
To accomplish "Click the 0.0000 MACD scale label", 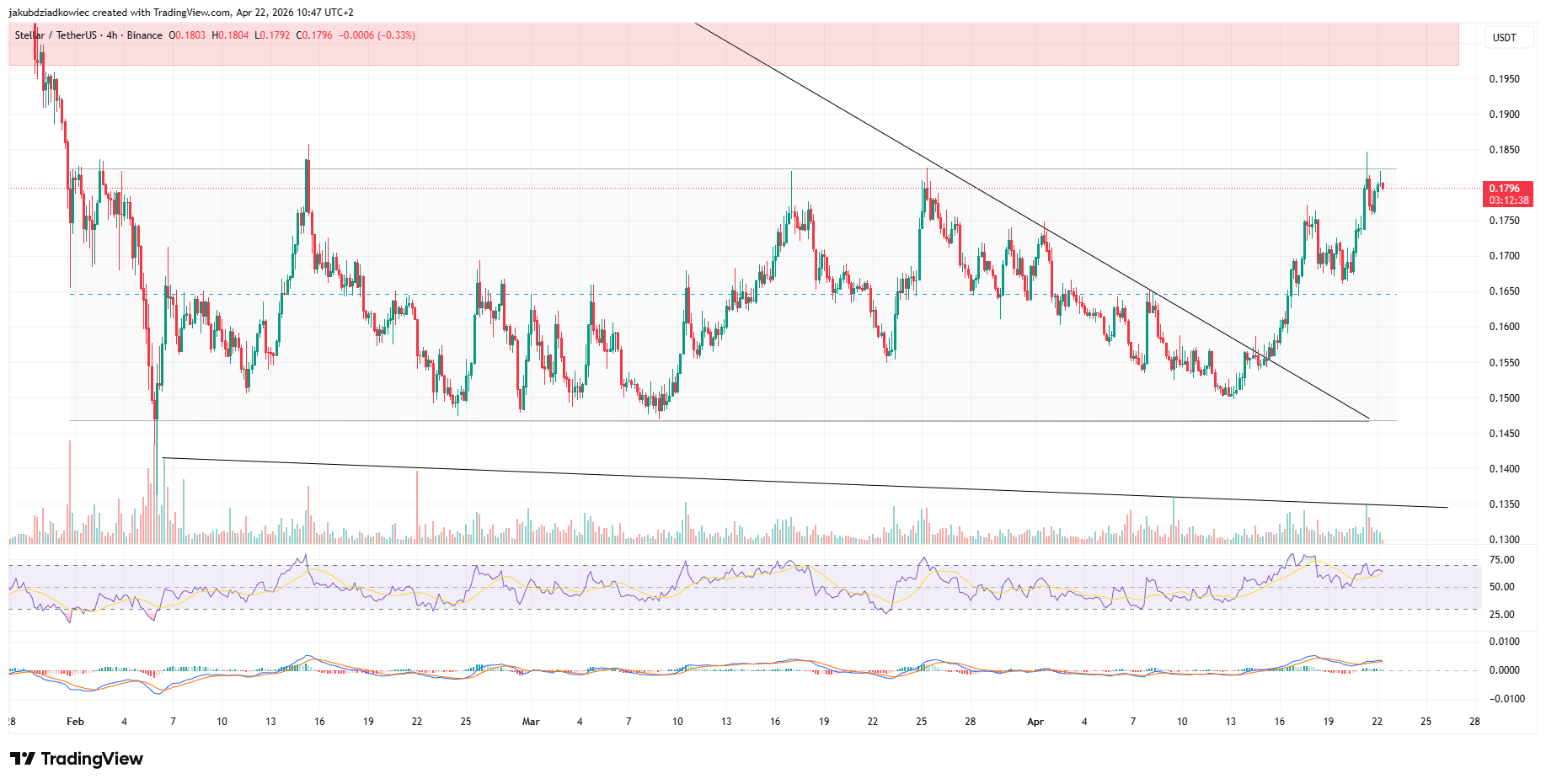I will point(1505,670).
